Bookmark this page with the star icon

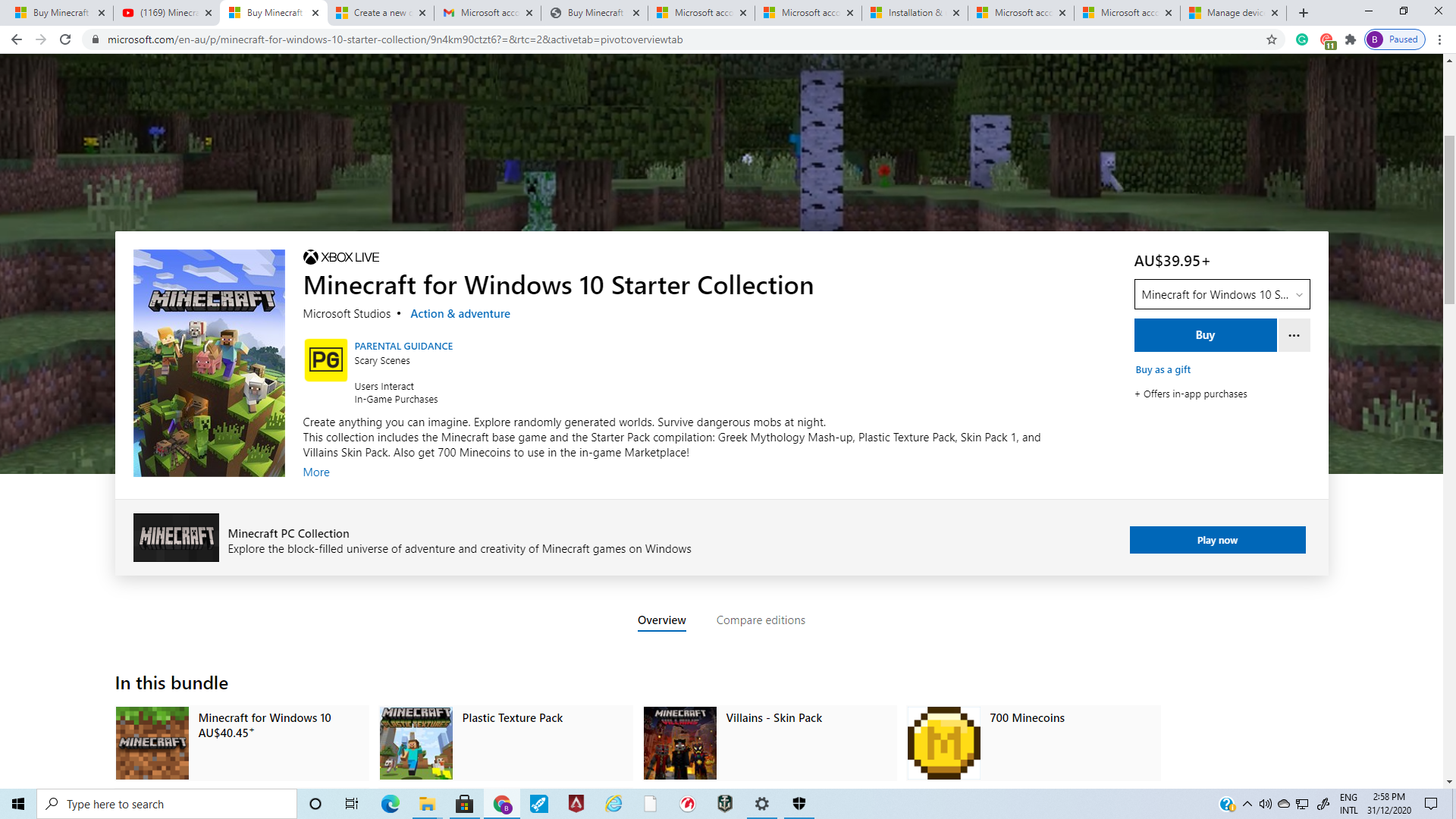[x=1272, y=39]
